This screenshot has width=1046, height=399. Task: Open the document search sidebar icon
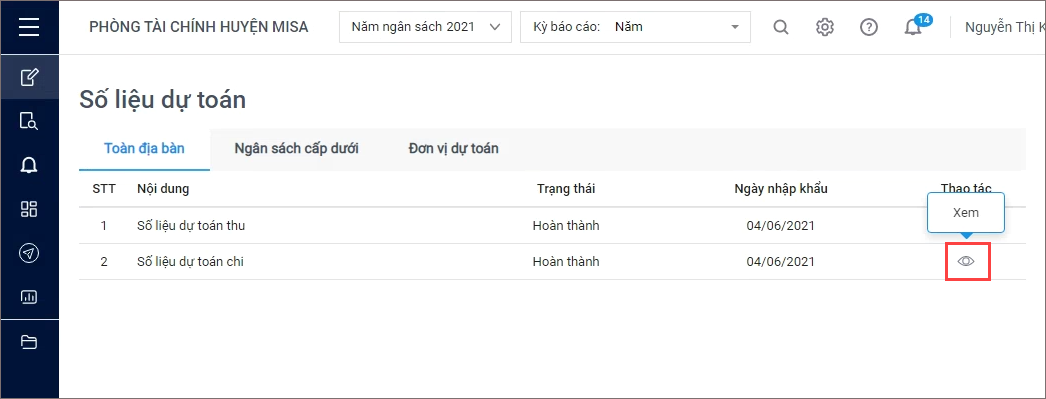[29, 121]
